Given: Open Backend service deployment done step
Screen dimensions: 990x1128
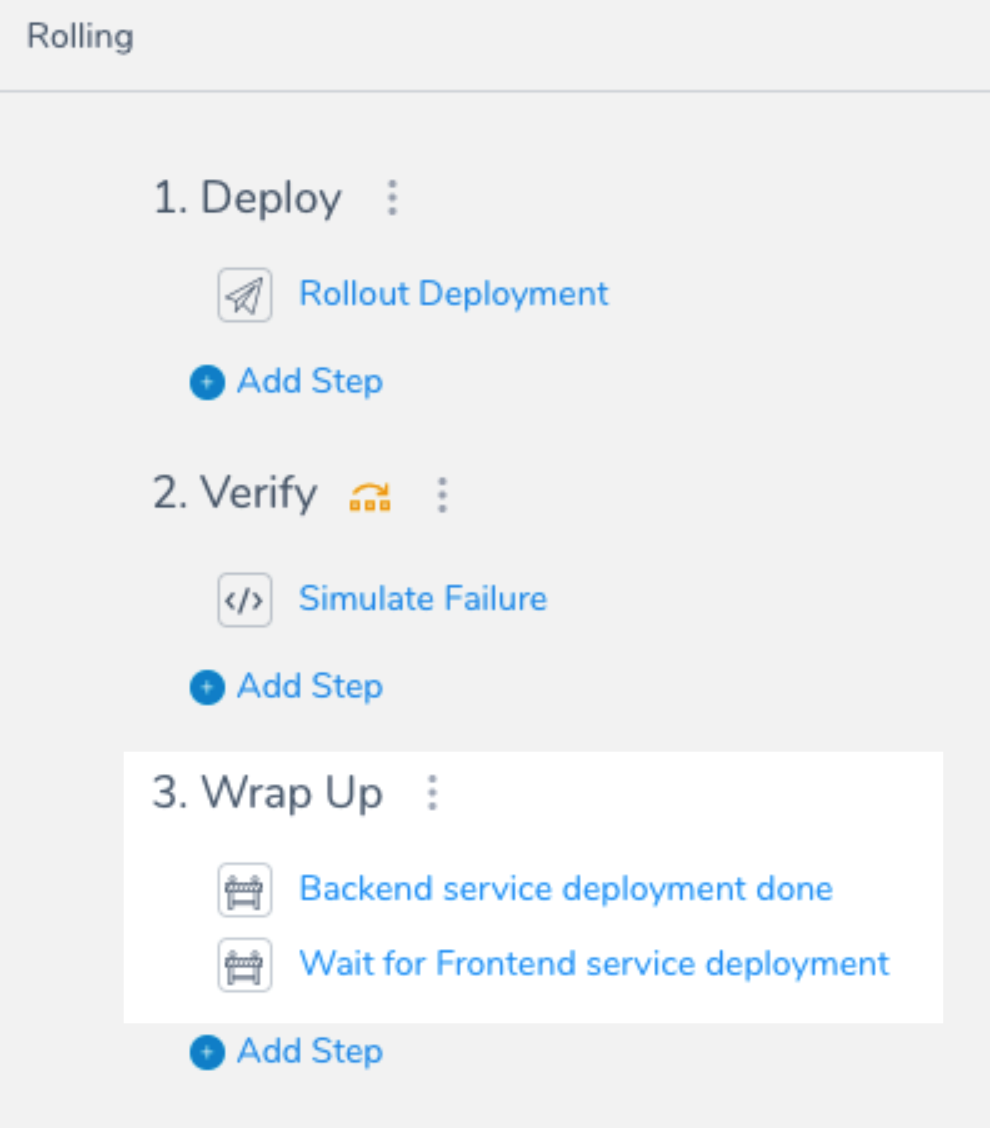Looking at the screenshot, I should click(x=566, y=888).
